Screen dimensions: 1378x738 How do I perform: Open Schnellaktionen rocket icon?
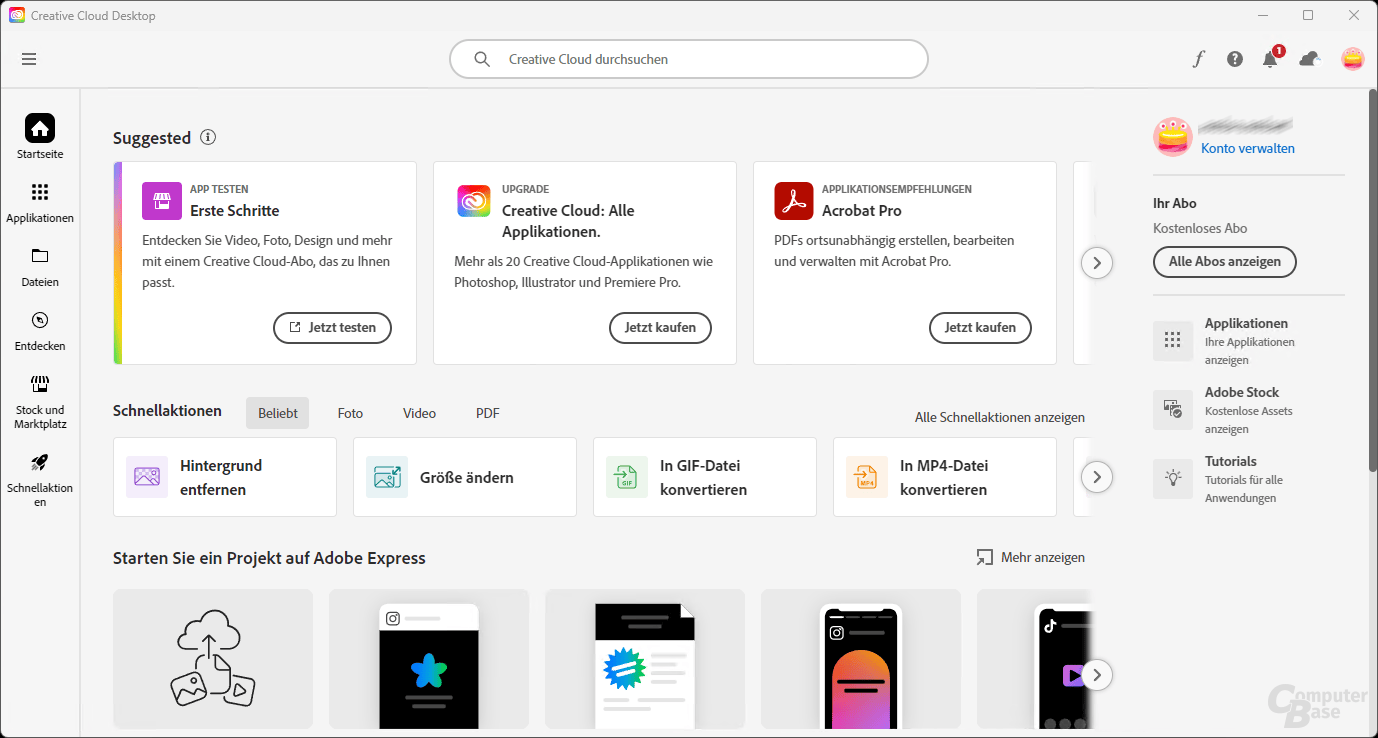pyautogui.click(x=40, y=462)
